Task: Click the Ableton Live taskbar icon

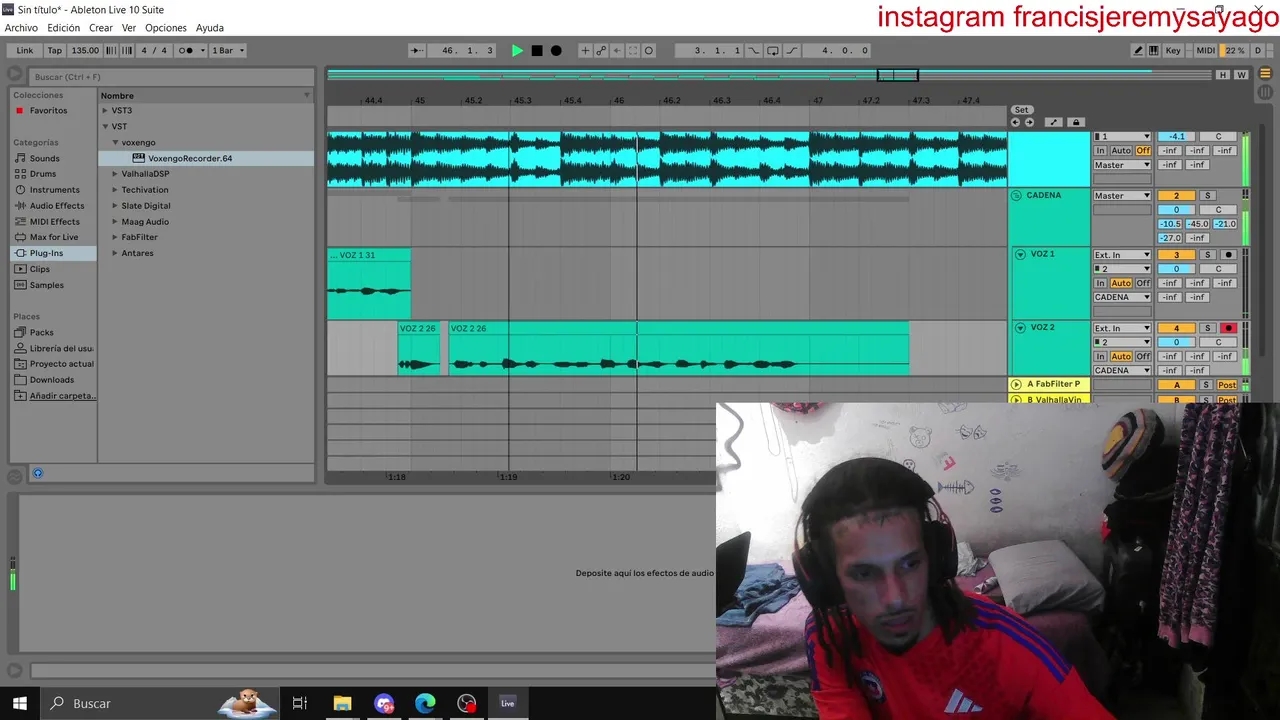Action: point(507,703)
